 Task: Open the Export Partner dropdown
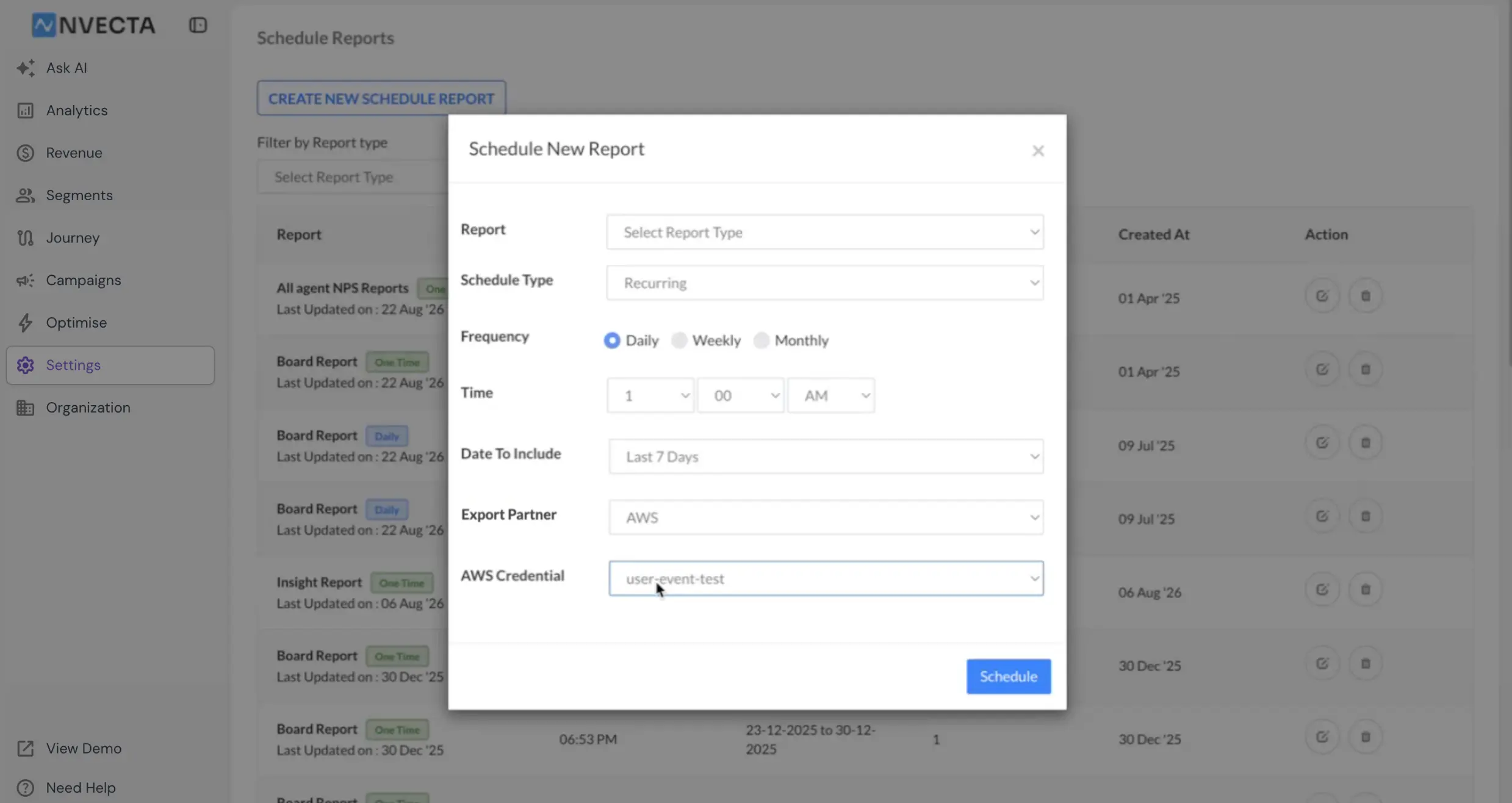(826, 517)
